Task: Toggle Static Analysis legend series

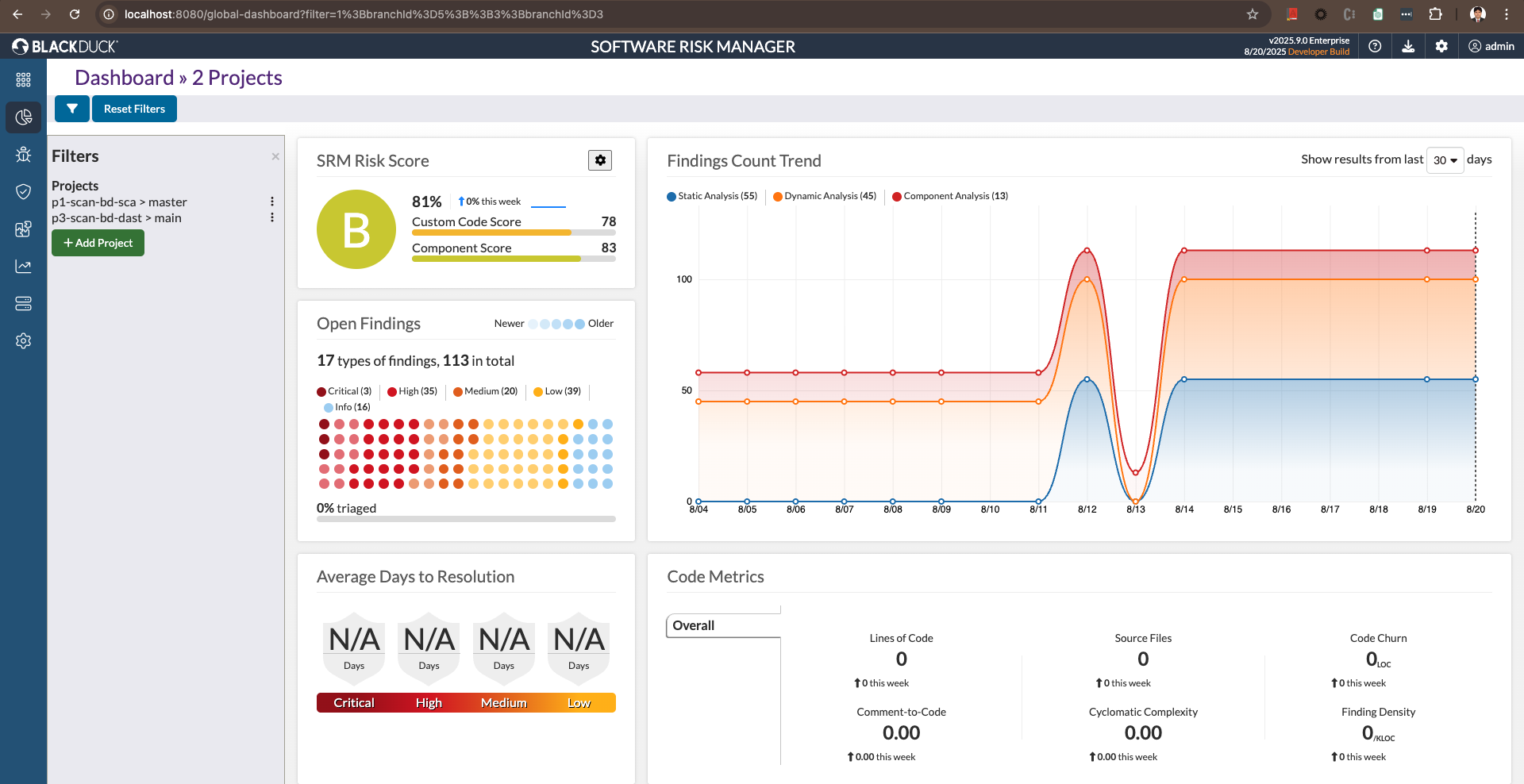Action: [x=712, y=196]
